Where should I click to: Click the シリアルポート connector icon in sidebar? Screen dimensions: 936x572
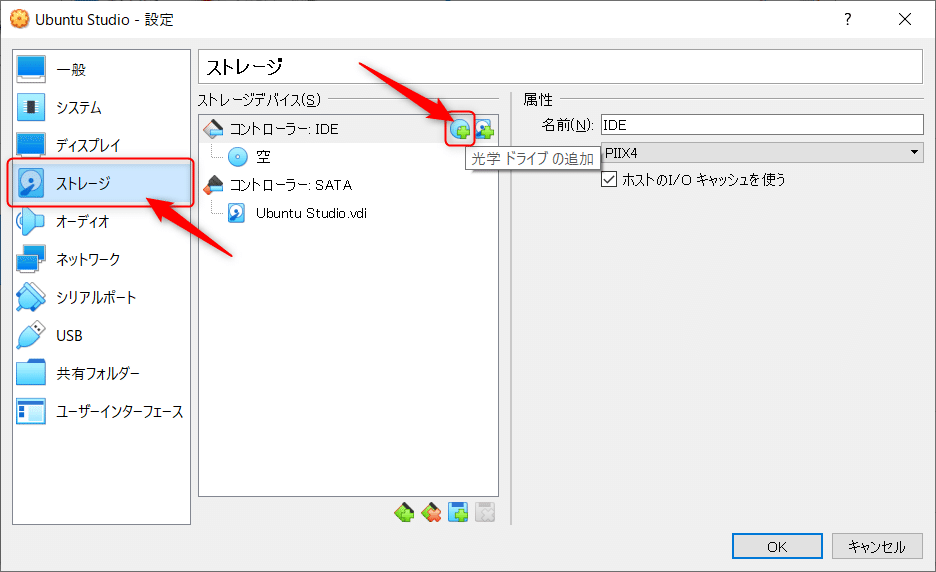[x=31, y=297]
